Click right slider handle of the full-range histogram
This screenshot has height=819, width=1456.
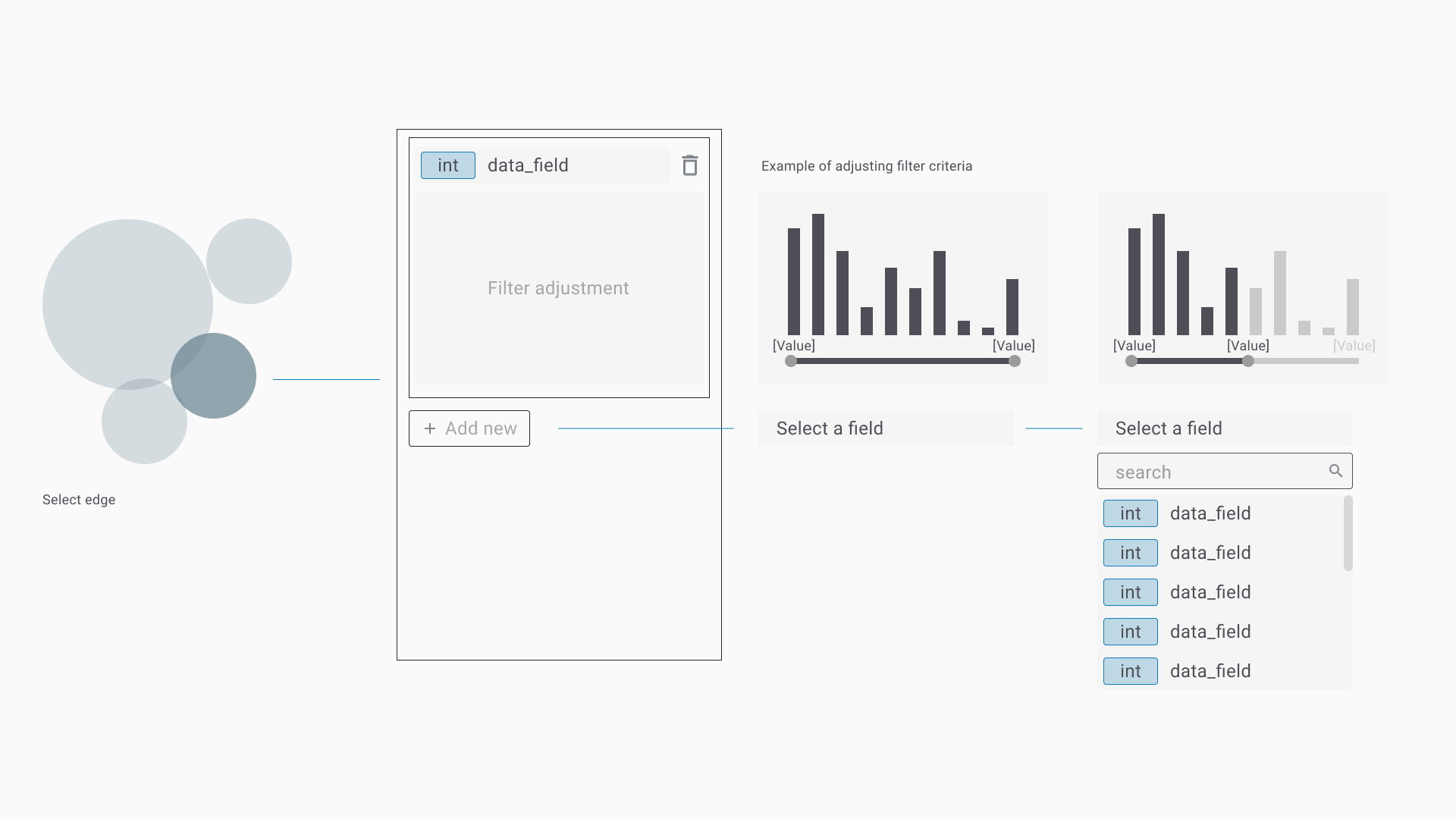(1015, 361)
